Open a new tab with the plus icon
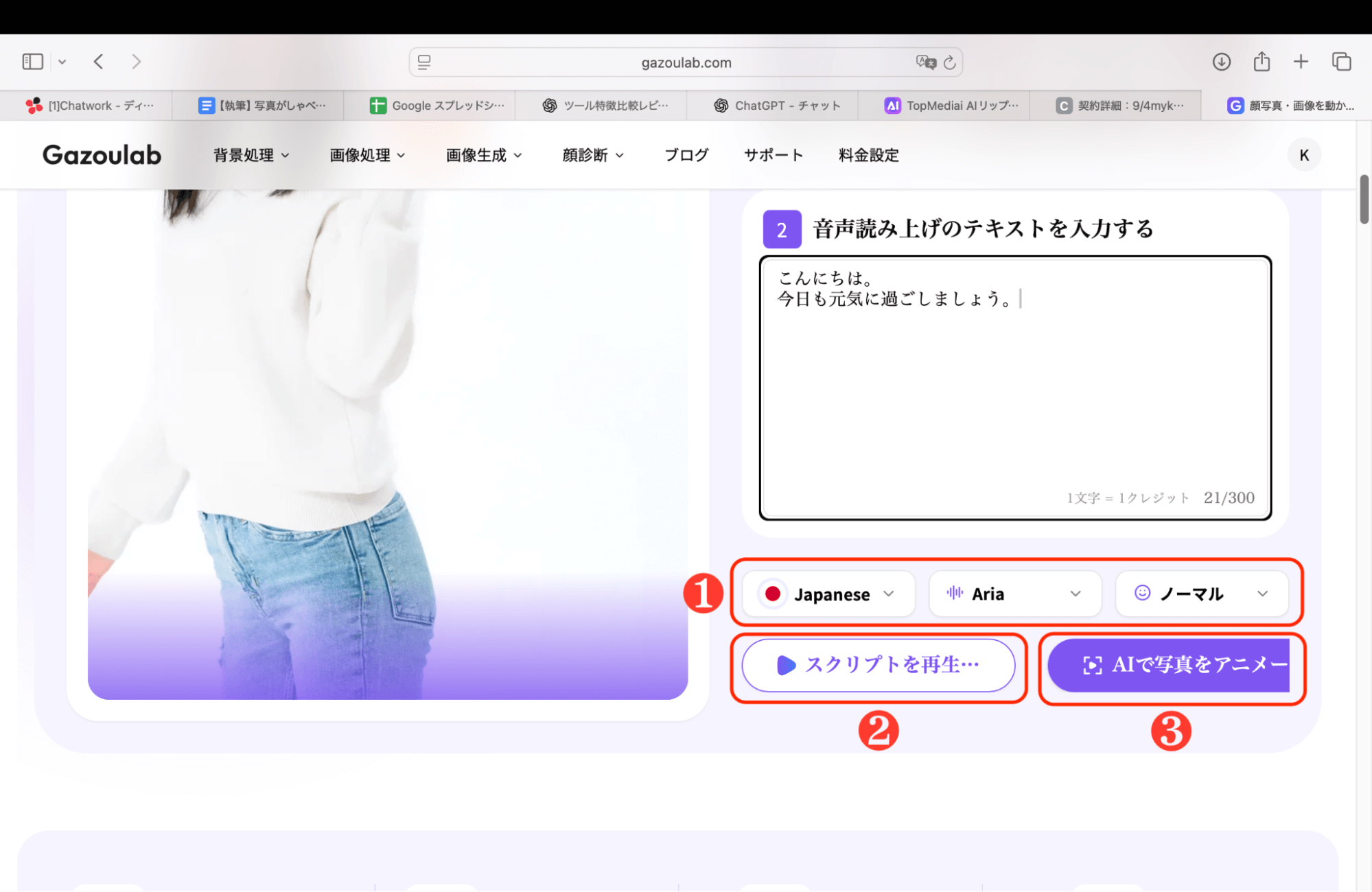 pyautogui.click(x=1300, y=61)
